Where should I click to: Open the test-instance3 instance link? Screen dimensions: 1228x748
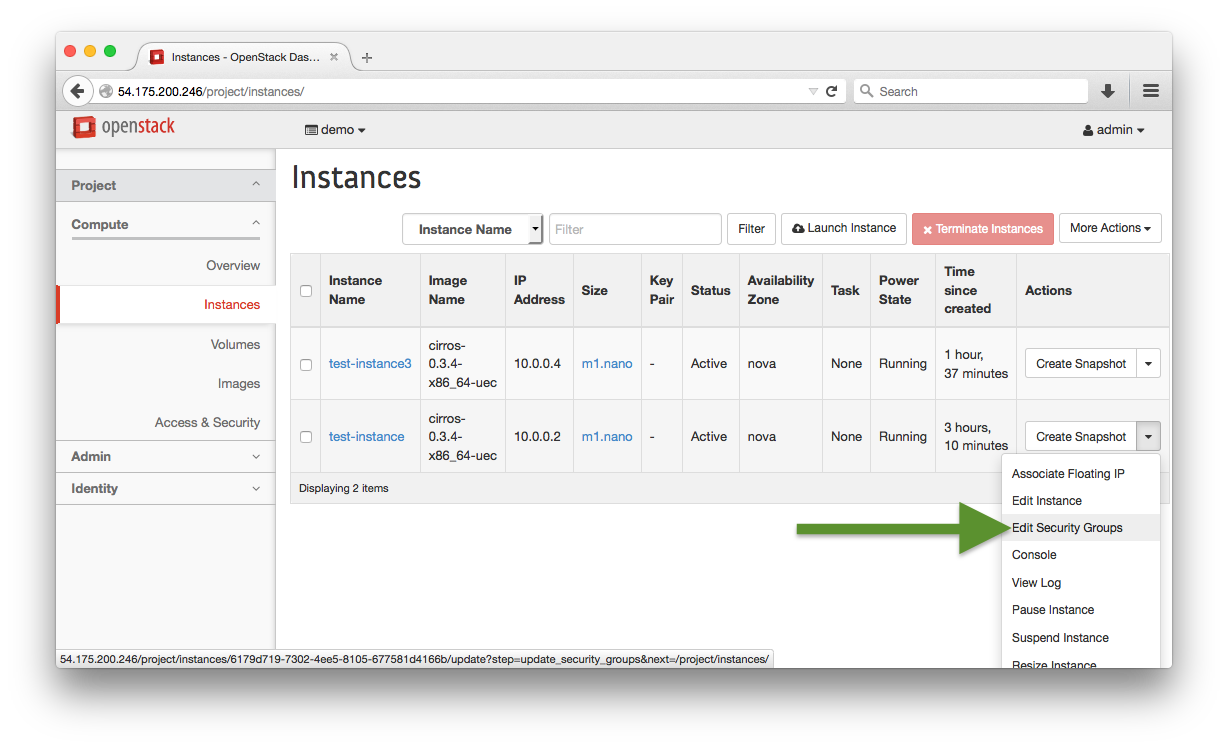tap(370, 364)
